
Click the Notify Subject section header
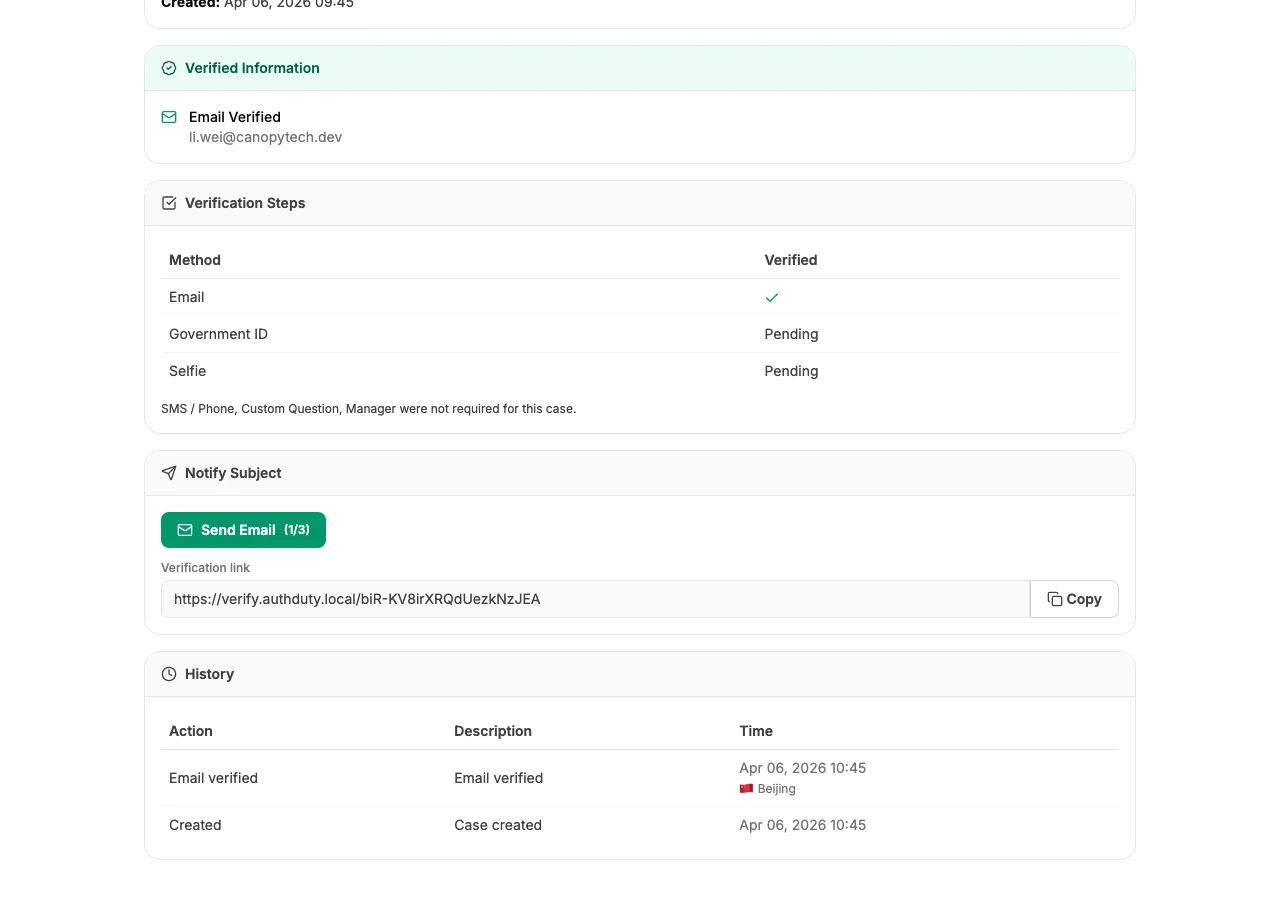pos(233,473)
